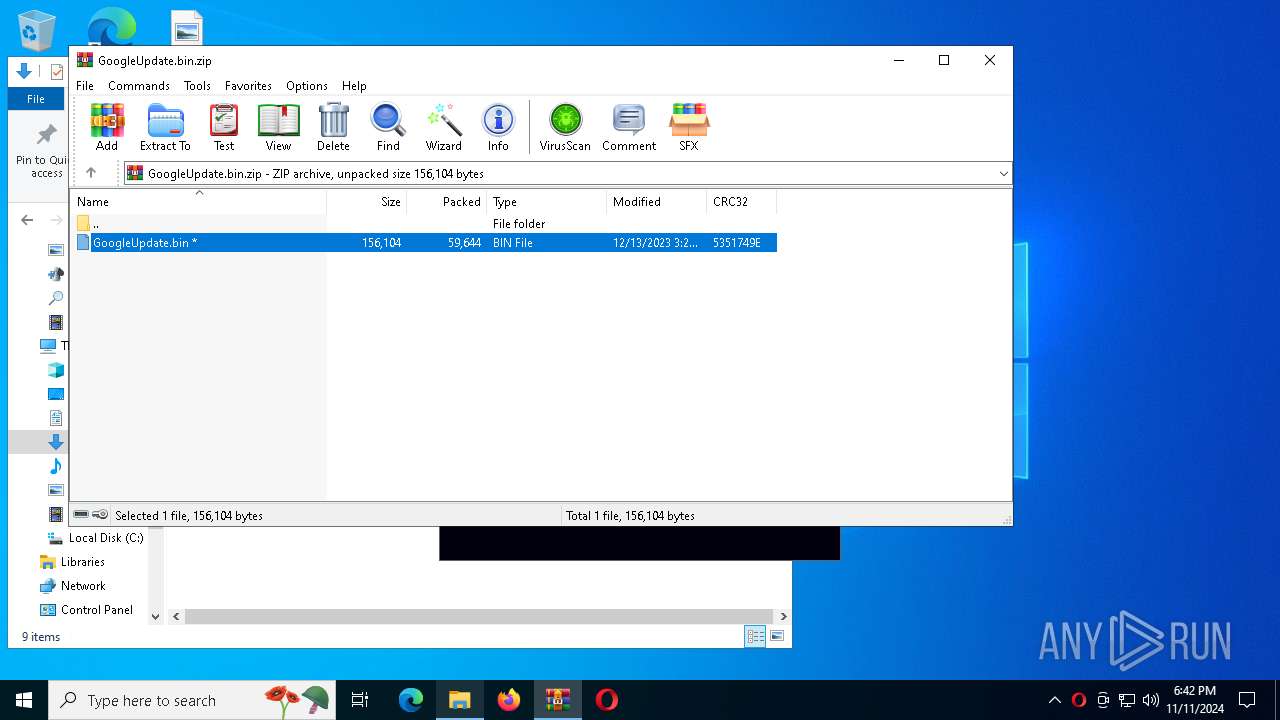
Task: Click the Explorer Back arrow
Action: [27, 220]
